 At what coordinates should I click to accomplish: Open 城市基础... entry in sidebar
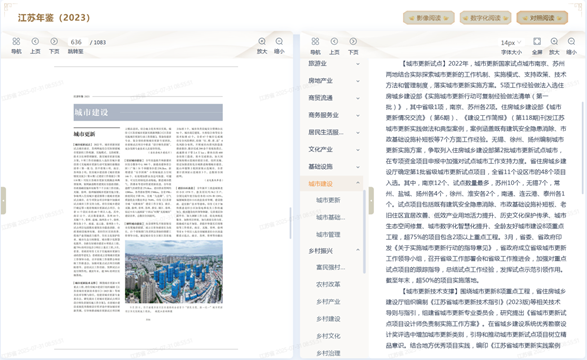(x=331, y=217)
